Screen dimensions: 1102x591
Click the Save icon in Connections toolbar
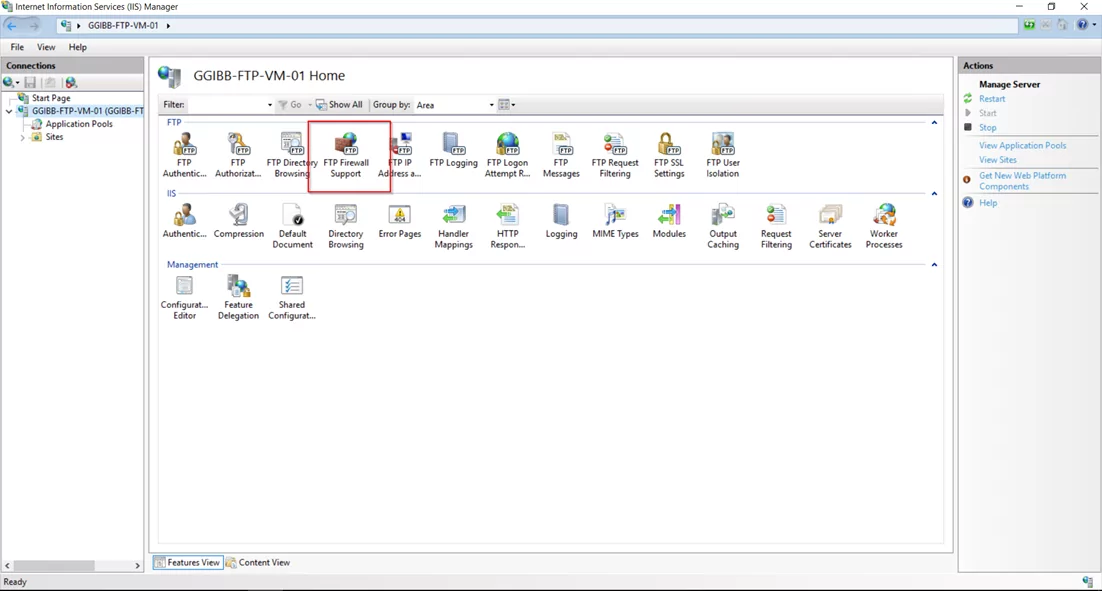(x=30, y=82)
